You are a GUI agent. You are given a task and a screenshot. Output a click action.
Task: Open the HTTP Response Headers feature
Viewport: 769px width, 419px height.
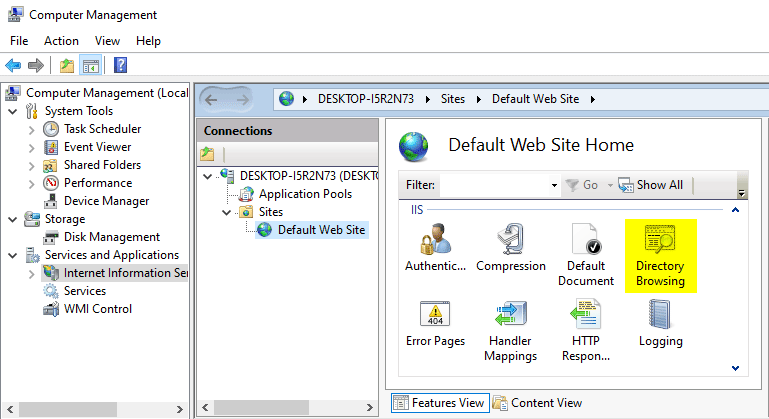tap(586, 331)
